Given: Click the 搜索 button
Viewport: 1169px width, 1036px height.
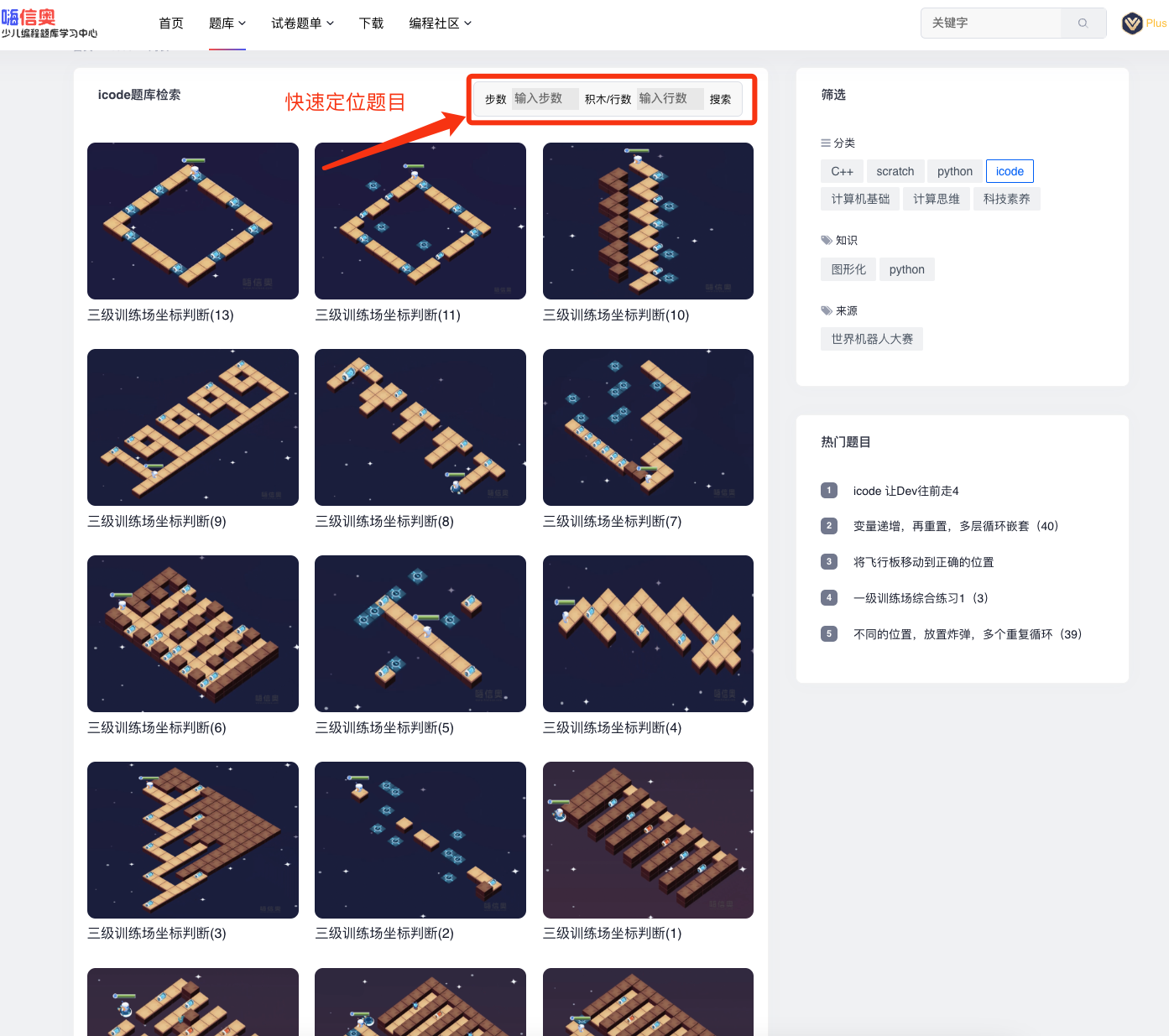Looking at the screenshot, I should click(720, 99).
